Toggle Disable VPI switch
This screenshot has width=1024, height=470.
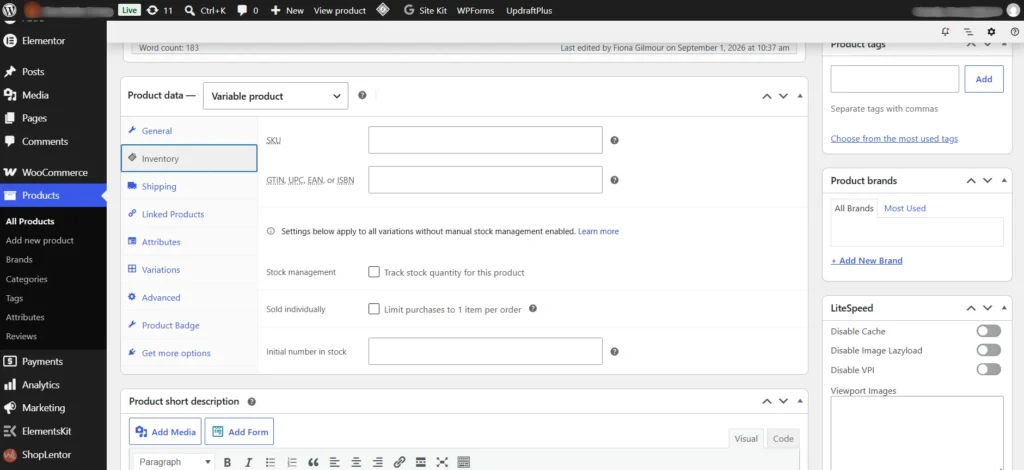[988, 369]
